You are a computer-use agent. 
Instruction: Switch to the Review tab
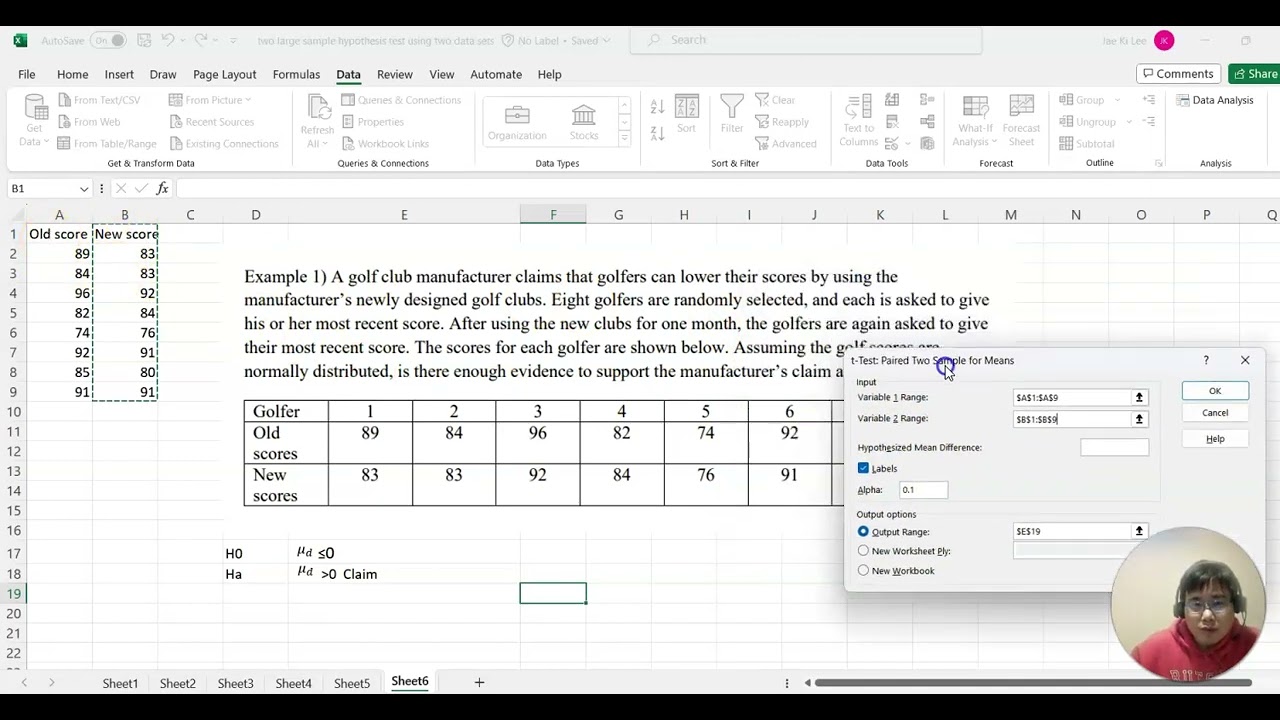(x=394, y=74)
